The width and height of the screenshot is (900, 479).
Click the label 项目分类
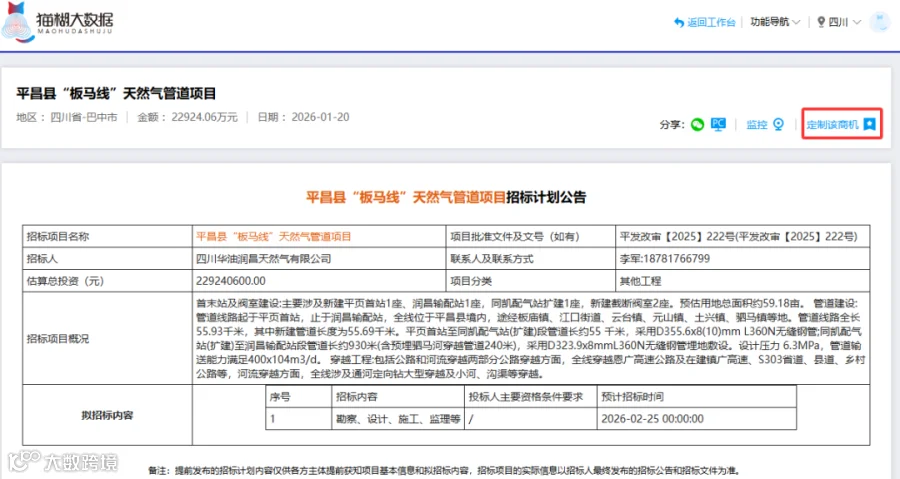click(x=471, y=281)
